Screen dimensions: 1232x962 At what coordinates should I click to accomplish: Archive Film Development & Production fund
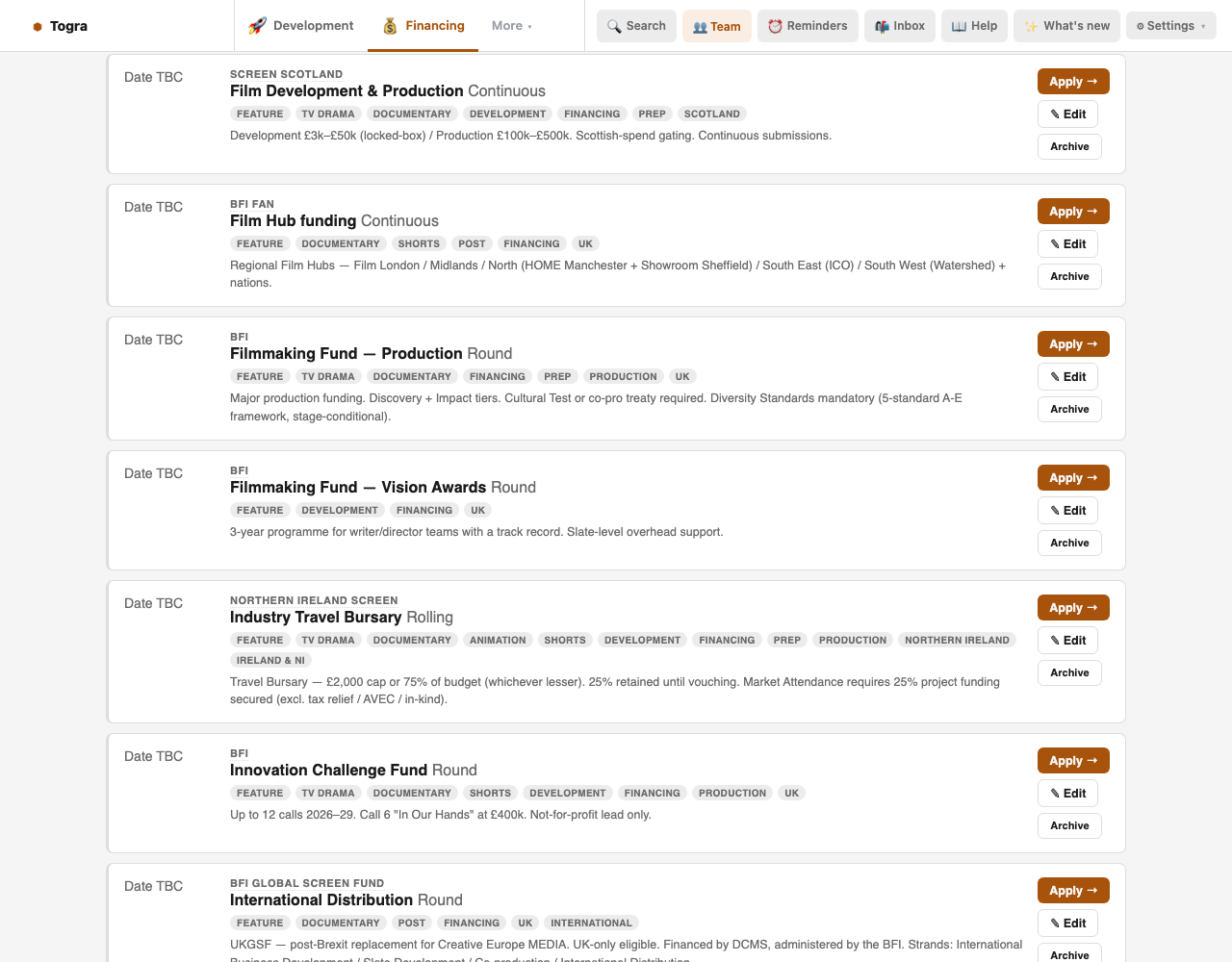tap(1069, 146)
